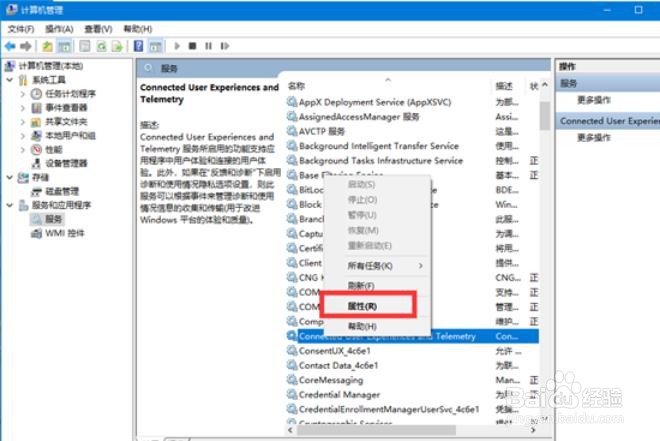Click the 性能 monitor icon
Screen dimensions: 660x441
pos(37,149)
